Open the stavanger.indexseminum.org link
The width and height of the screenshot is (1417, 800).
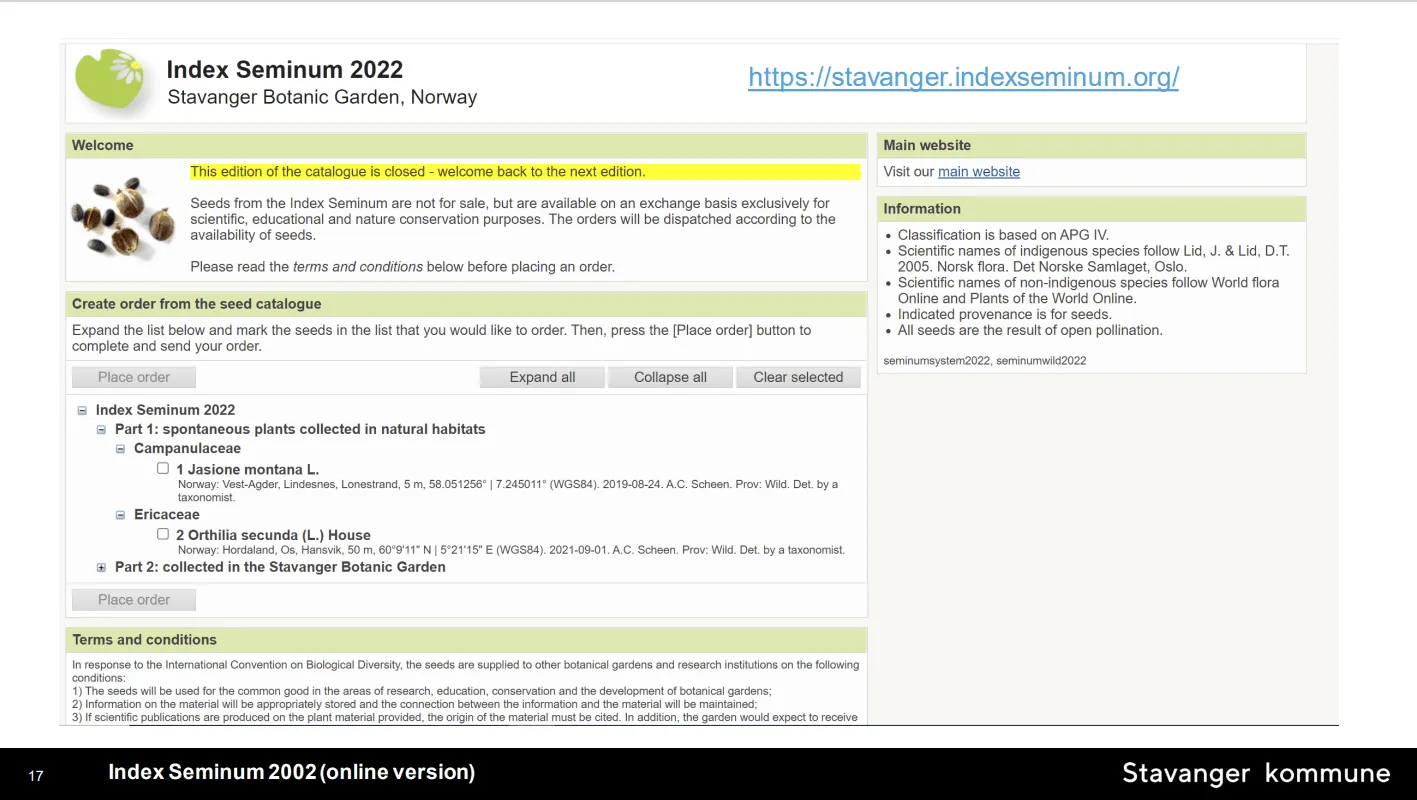[x=963, y=77]
